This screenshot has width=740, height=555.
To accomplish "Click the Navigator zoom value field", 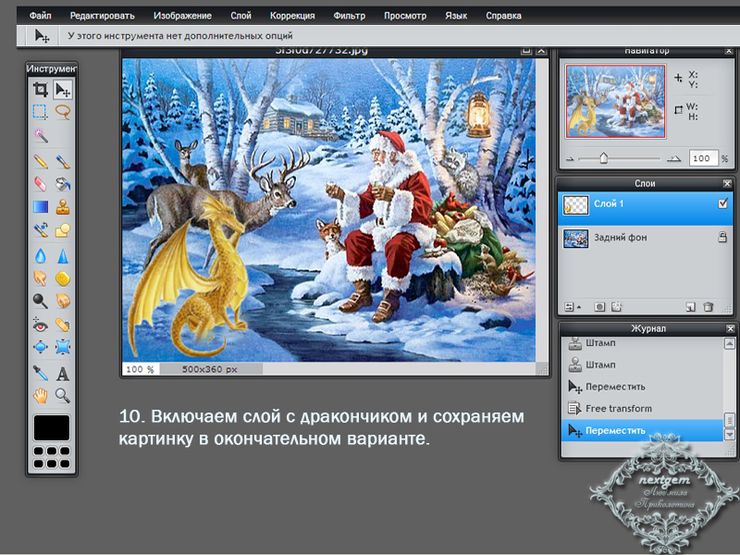I will click(x=703, y=159).
